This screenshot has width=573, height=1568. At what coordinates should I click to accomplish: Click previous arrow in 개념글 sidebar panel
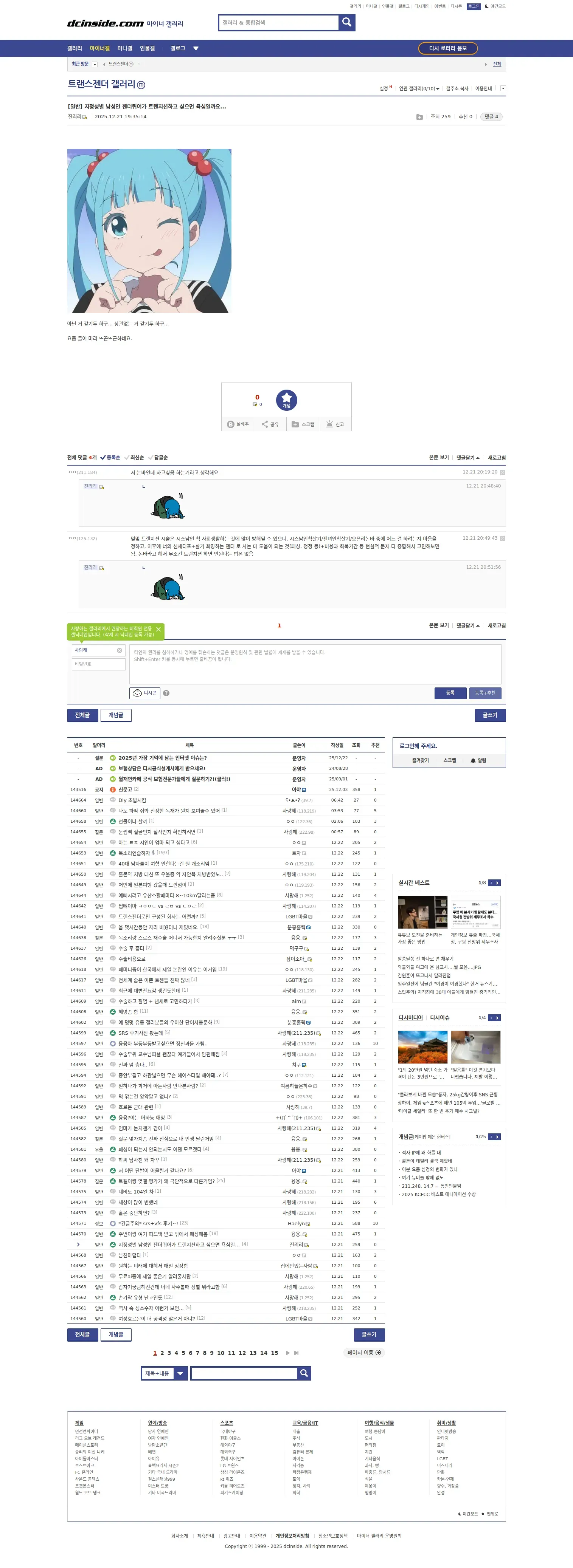491,1136
